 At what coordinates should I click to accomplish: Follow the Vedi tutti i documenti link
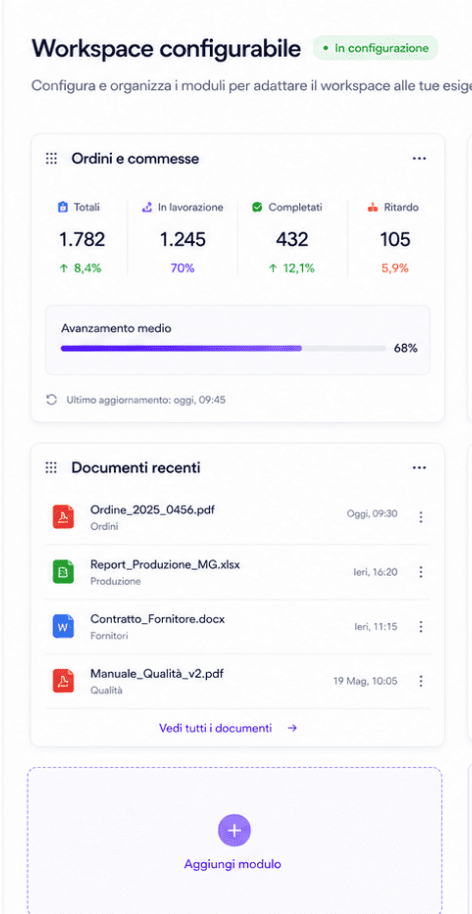(x=228, y=728)
